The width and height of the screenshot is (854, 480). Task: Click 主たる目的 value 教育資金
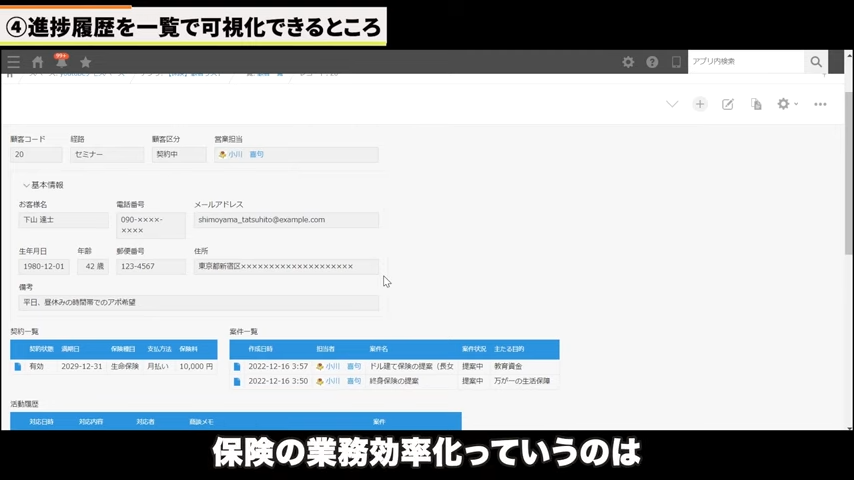click(508, 367)
